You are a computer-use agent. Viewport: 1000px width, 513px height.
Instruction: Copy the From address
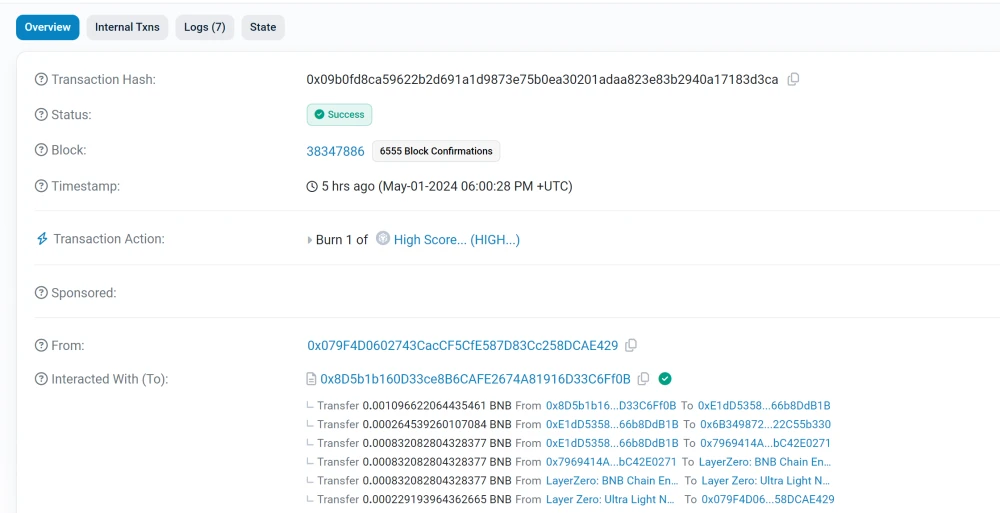[631, 346]
